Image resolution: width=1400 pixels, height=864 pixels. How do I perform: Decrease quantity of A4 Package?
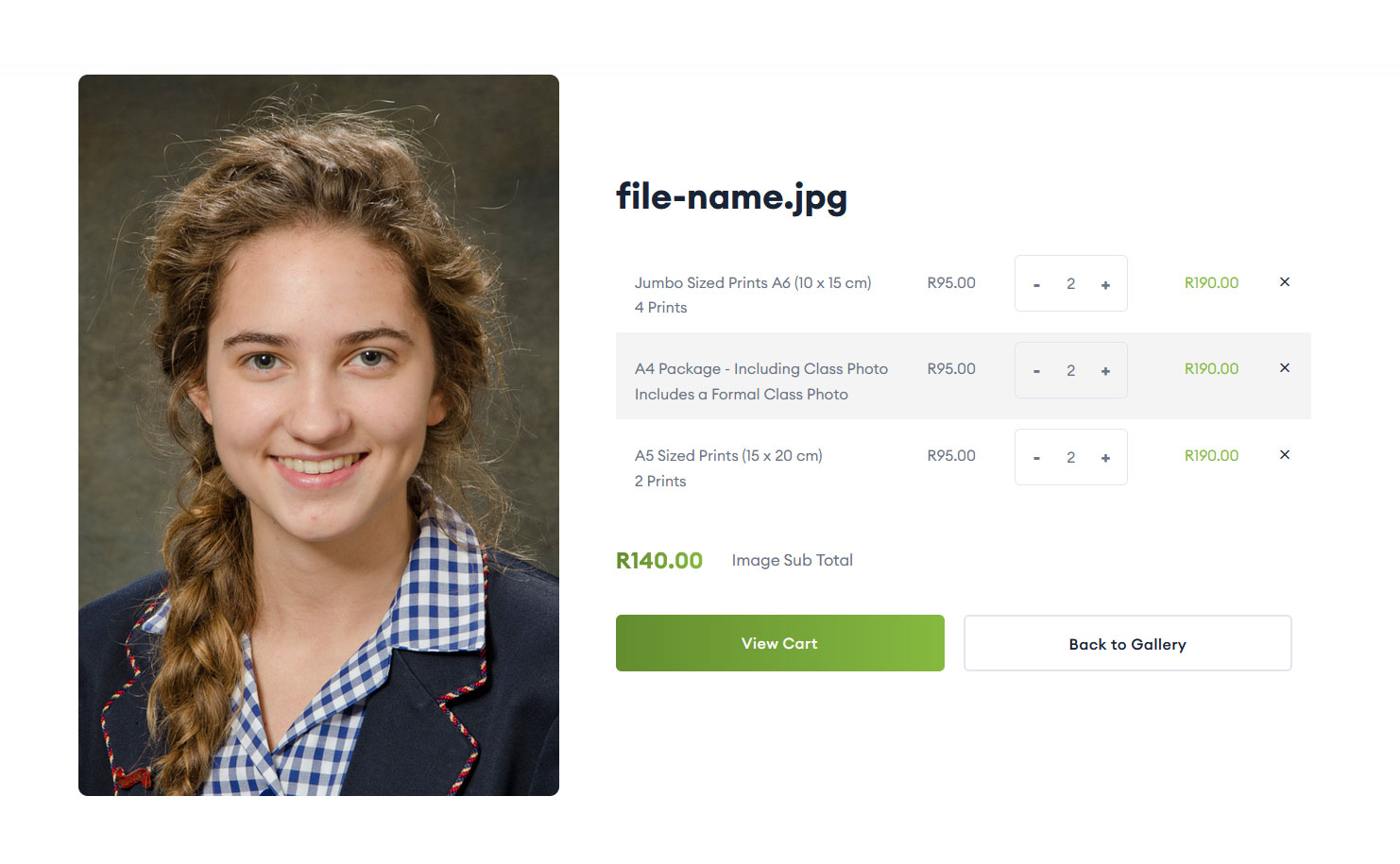(x=1036, y=371)
